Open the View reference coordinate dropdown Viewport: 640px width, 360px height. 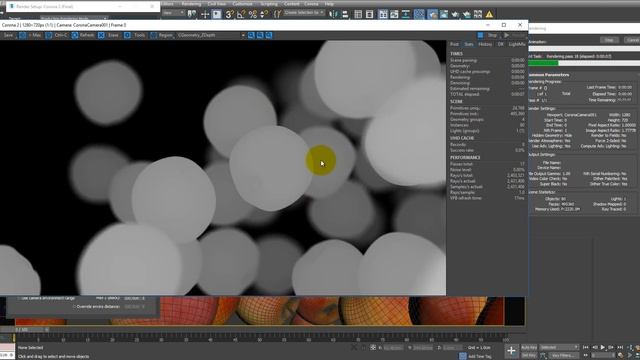point(173,13)
